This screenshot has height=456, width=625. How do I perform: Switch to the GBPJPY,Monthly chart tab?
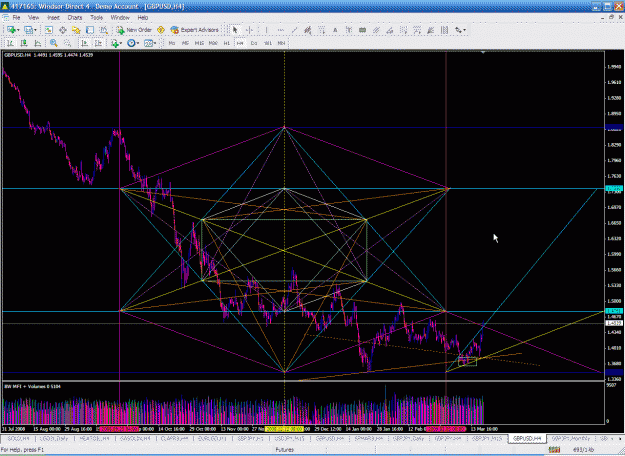click(570, 438)
